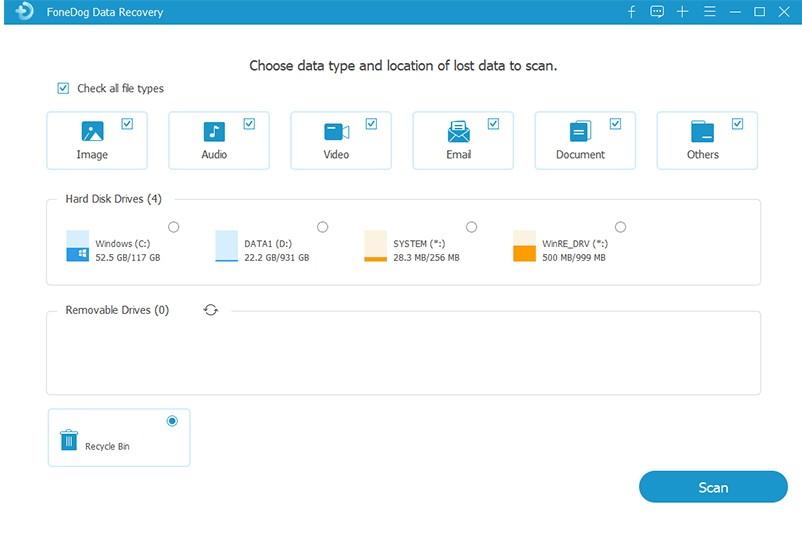Click the FoneDog Data Recovery title text
The height and width of the screenshot is (541, 802).
coord(105,12)
